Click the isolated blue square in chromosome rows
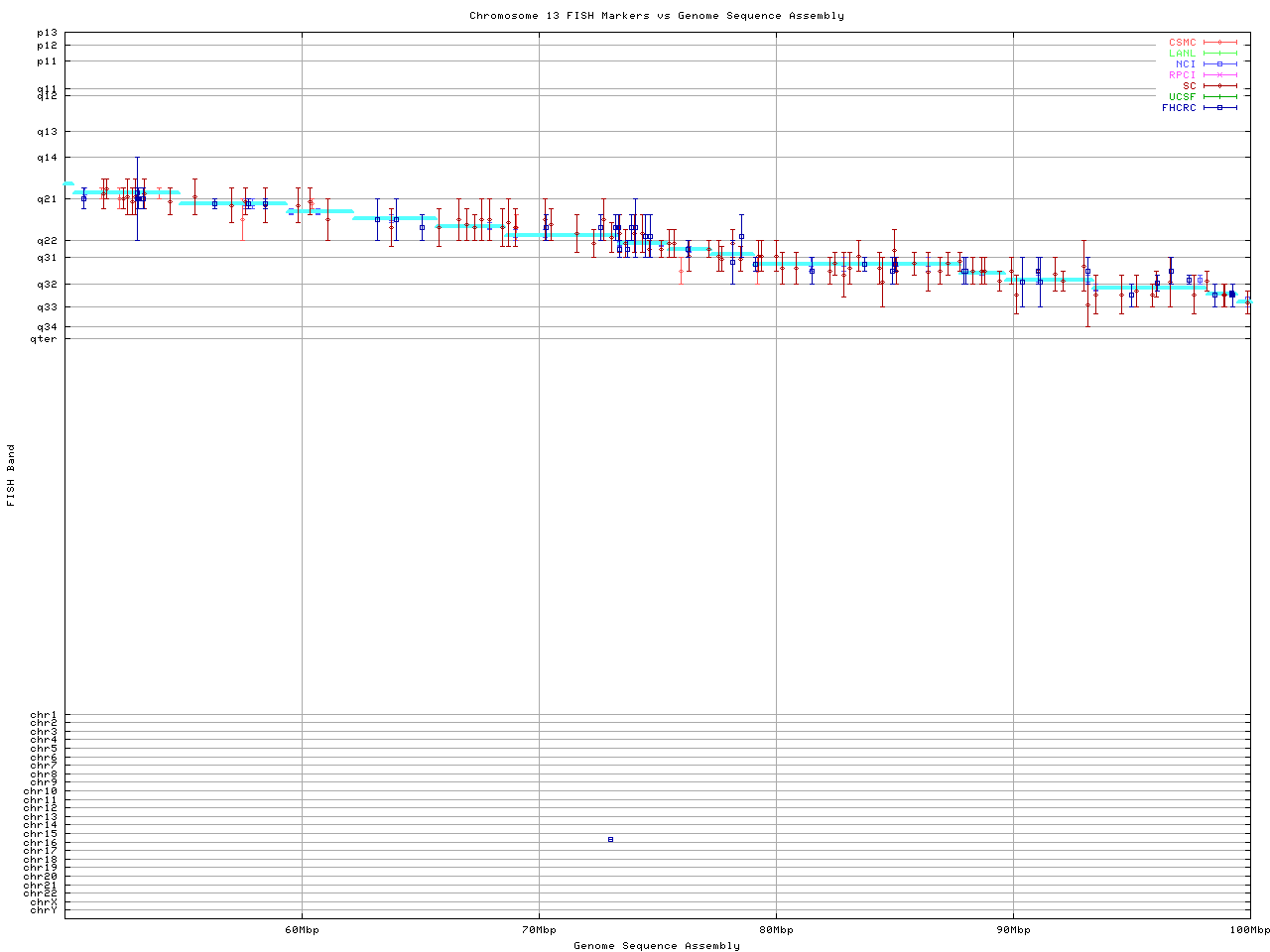 pos(610,840)
